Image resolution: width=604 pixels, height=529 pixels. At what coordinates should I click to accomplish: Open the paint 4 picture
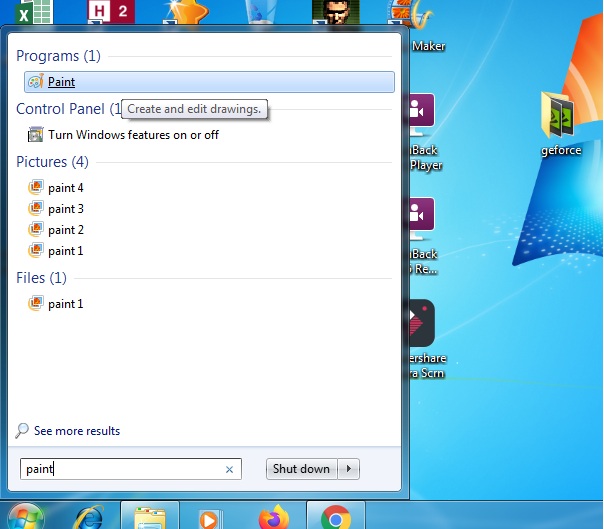click(65, 188)
